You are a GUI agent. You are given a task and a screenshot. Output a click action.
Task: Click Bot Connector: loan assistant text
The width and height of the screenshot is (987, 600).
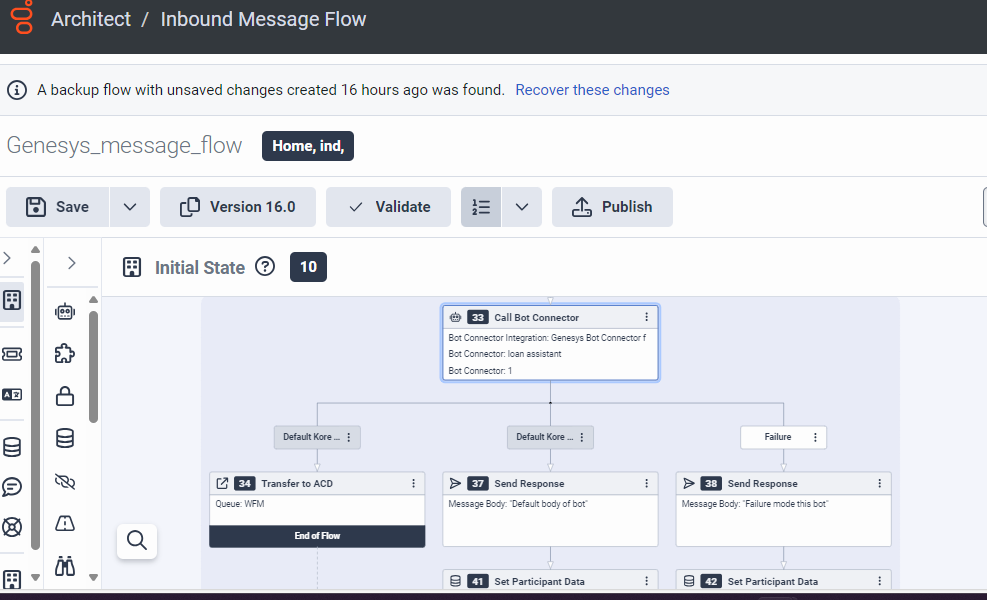(504, 354)
